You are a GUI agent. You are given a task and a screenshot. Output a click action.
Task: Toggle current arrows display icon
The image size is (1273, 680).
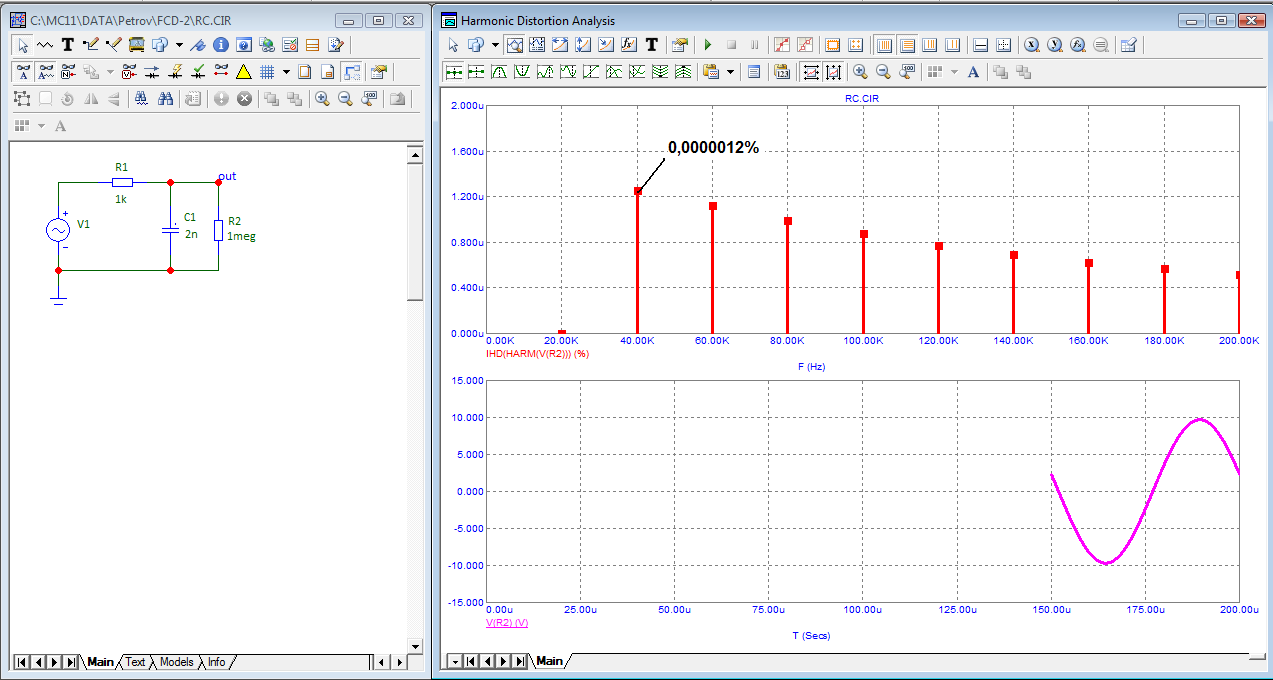point(151,72)
